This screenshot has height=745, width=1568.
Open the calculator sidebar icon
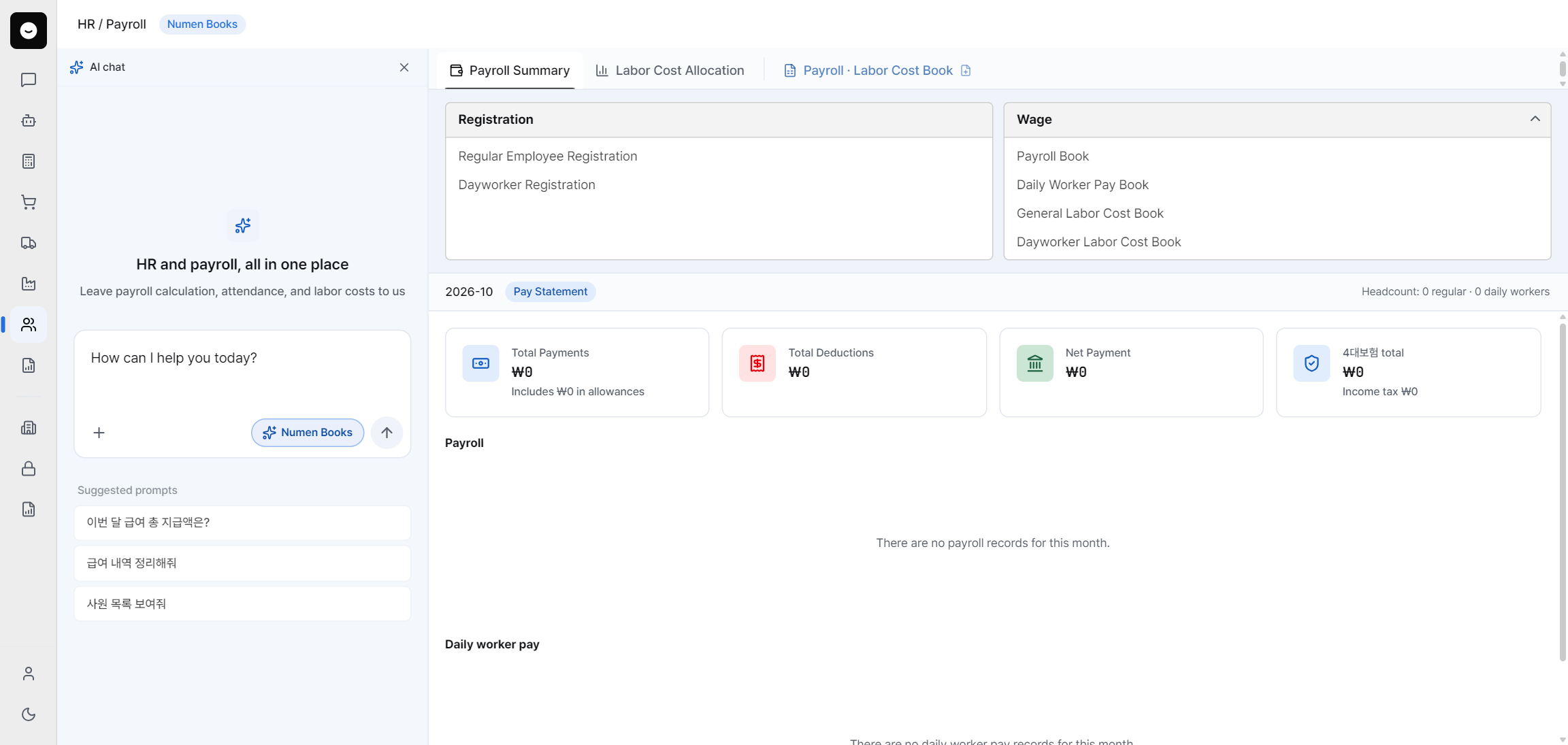pyautogui.click(x=29, y=161)
